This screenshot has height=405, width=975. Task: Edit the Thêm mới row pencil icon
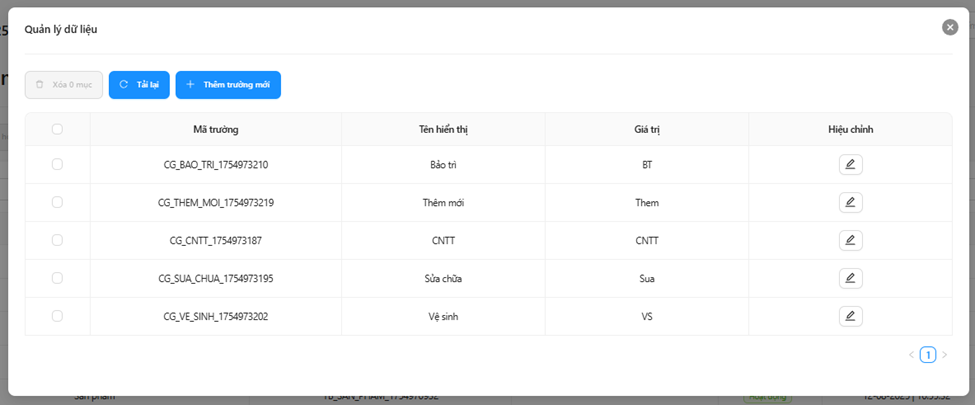[x=850, y=203]
